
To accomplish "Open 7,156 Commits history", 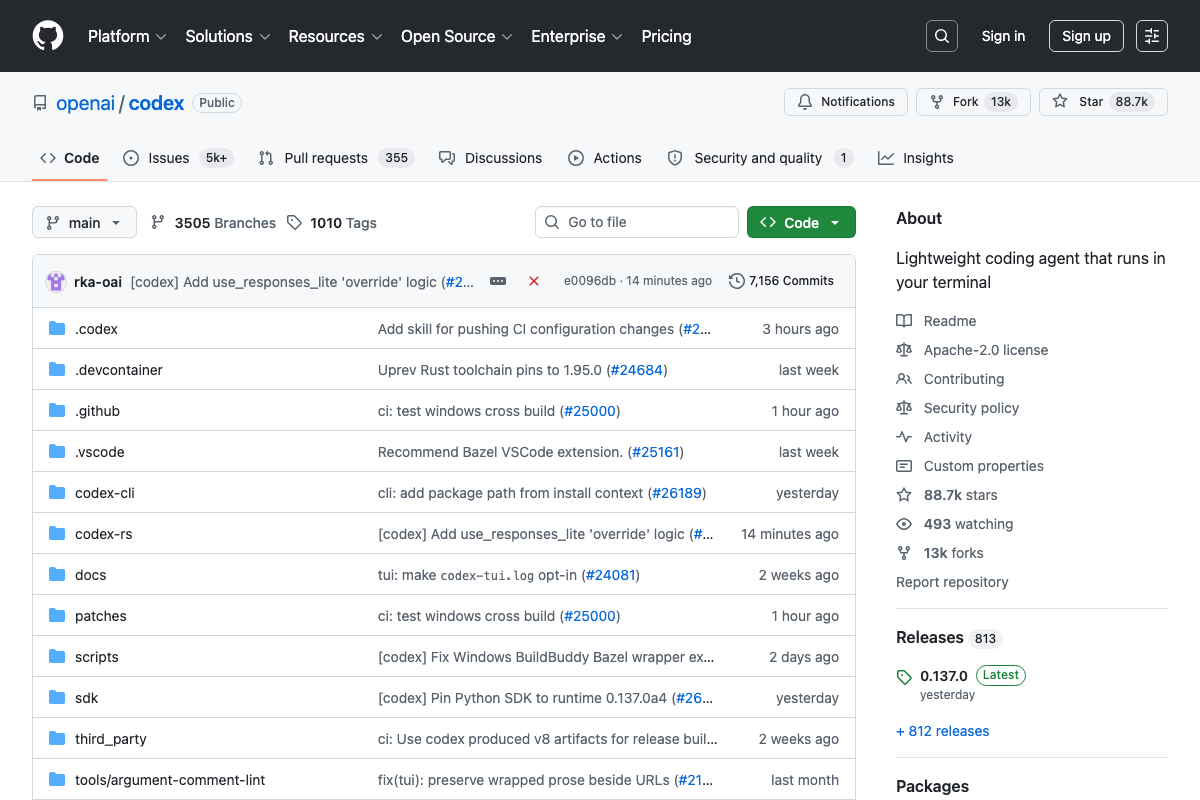I will coord(781,281).
